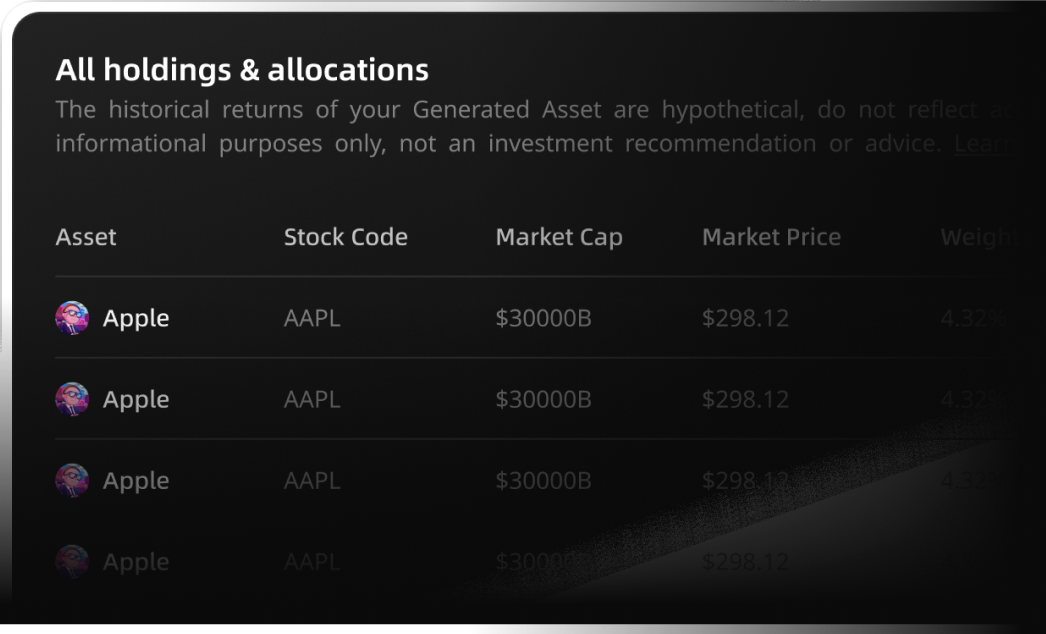Image resolution: width=1046 pixels, height=634 pixels.
Task: Select the Apple name in the first row
Action: (x=136, y=318)
